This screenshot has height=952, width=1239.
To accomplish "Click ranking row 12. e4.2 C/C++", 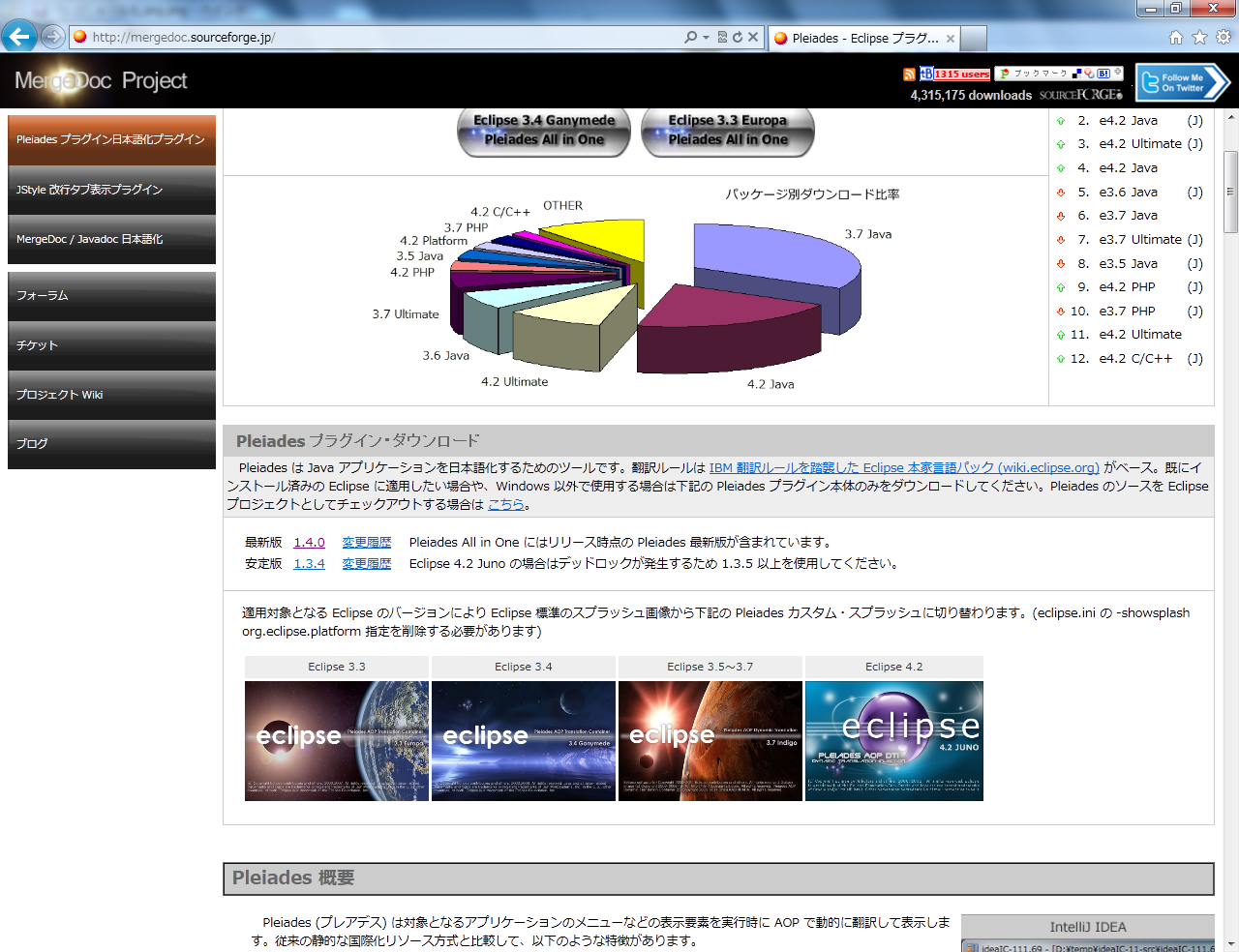I will (1131, 359).
